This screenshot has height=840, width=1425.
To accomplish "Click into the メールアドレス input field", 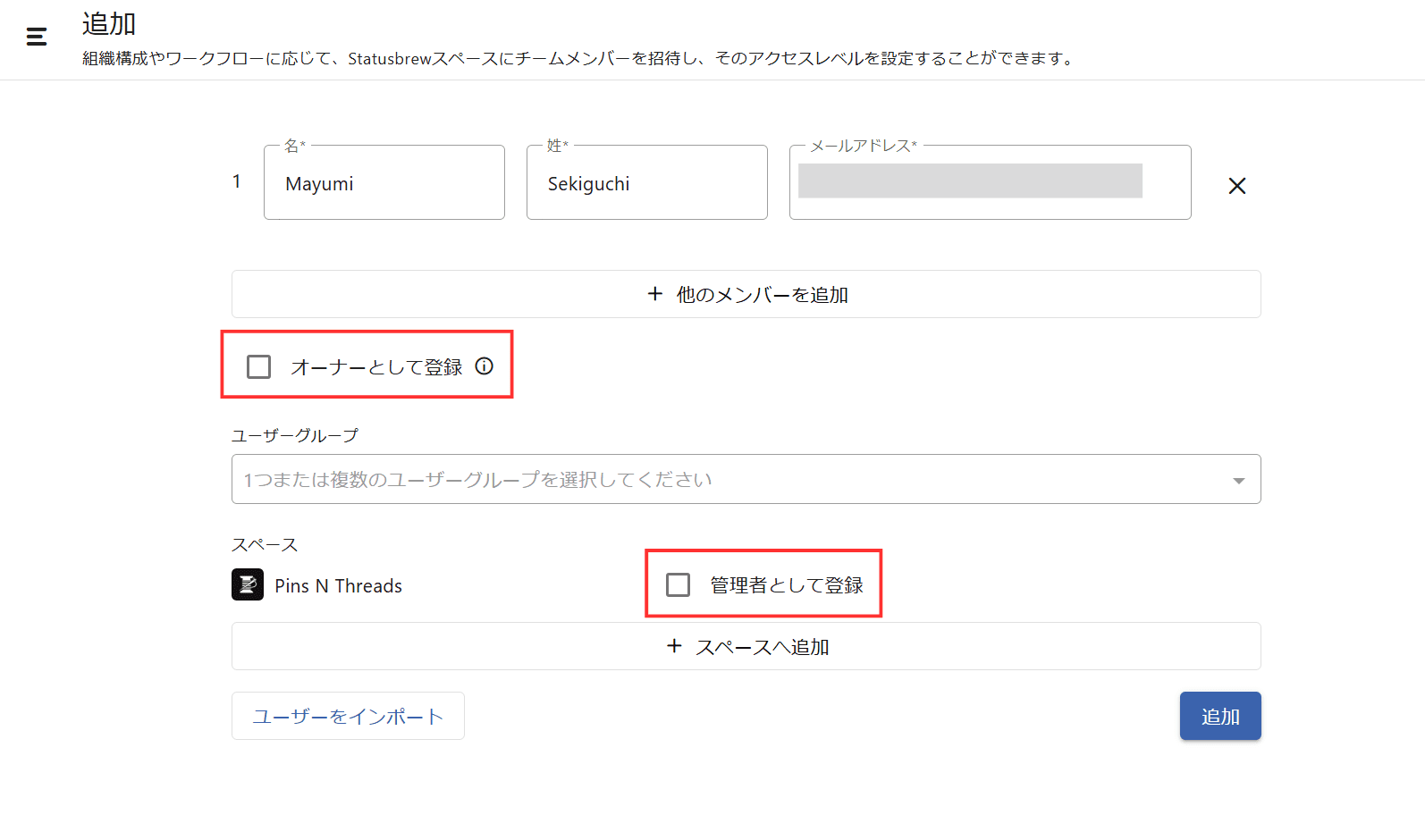I will pos(990,184).
